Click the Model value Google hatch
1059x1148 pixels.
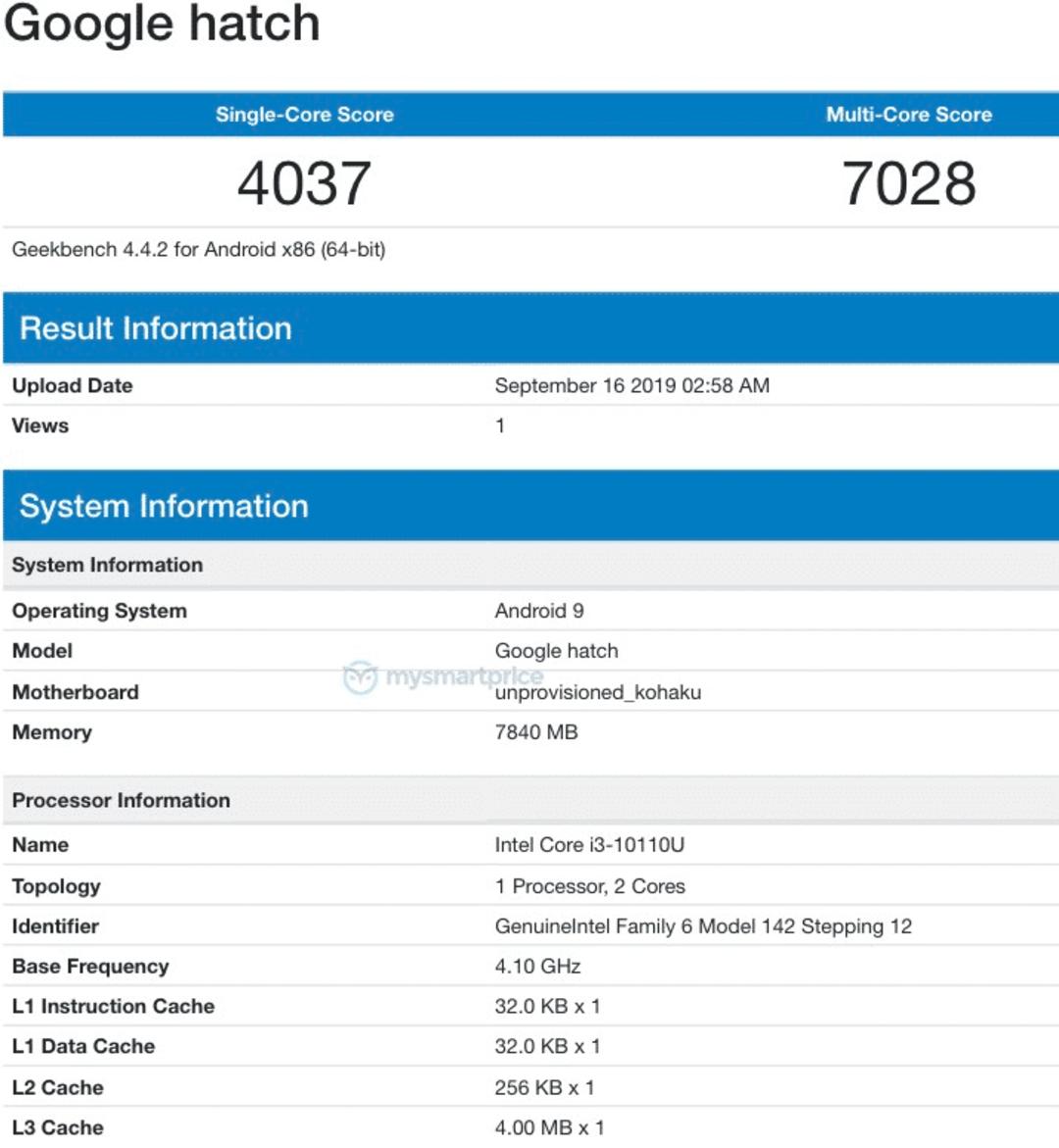click(x=557, y=651)
